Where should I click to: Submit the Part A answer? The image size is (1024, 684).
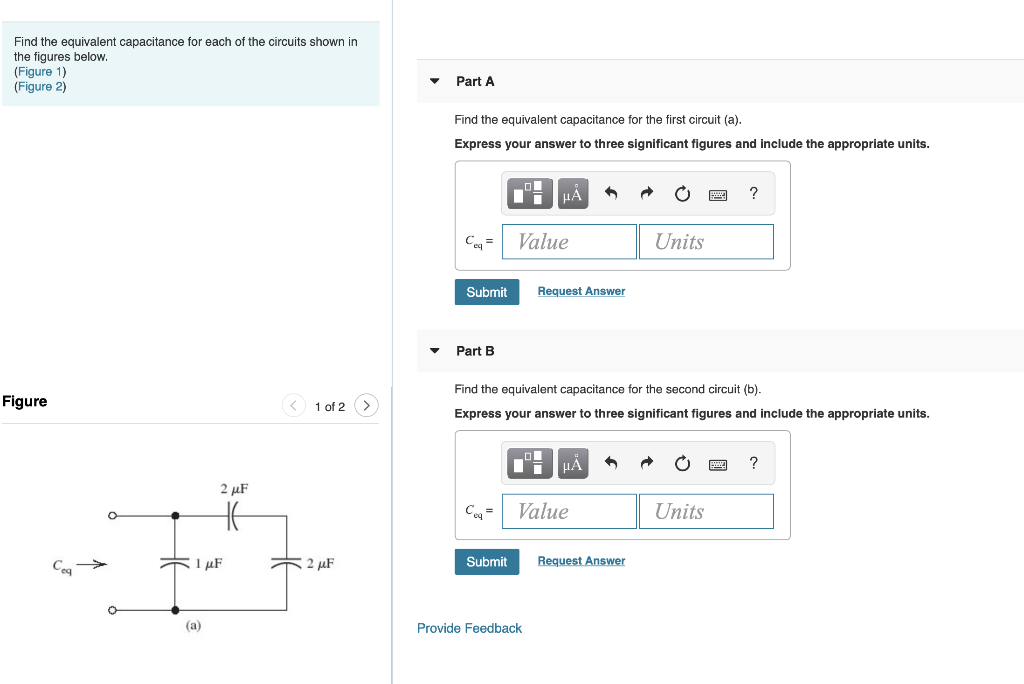coord(487,292)
